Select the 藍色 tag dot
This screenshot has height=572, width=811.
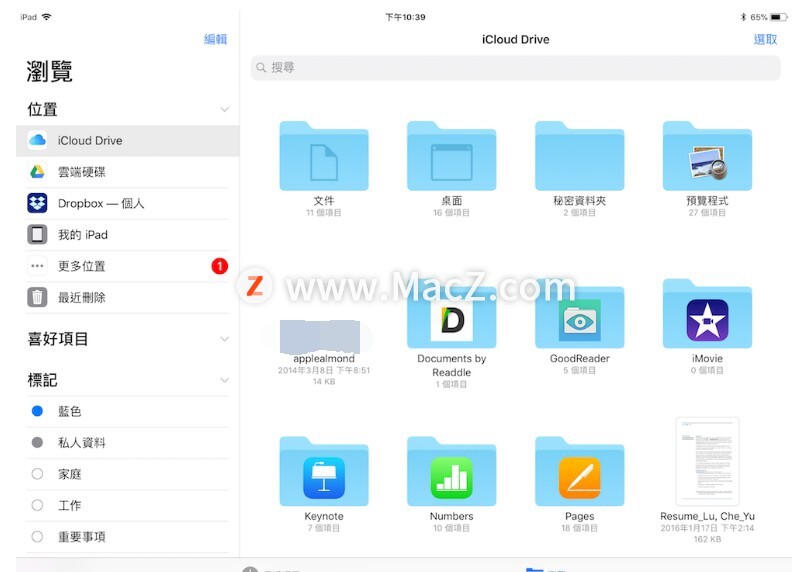37,411
